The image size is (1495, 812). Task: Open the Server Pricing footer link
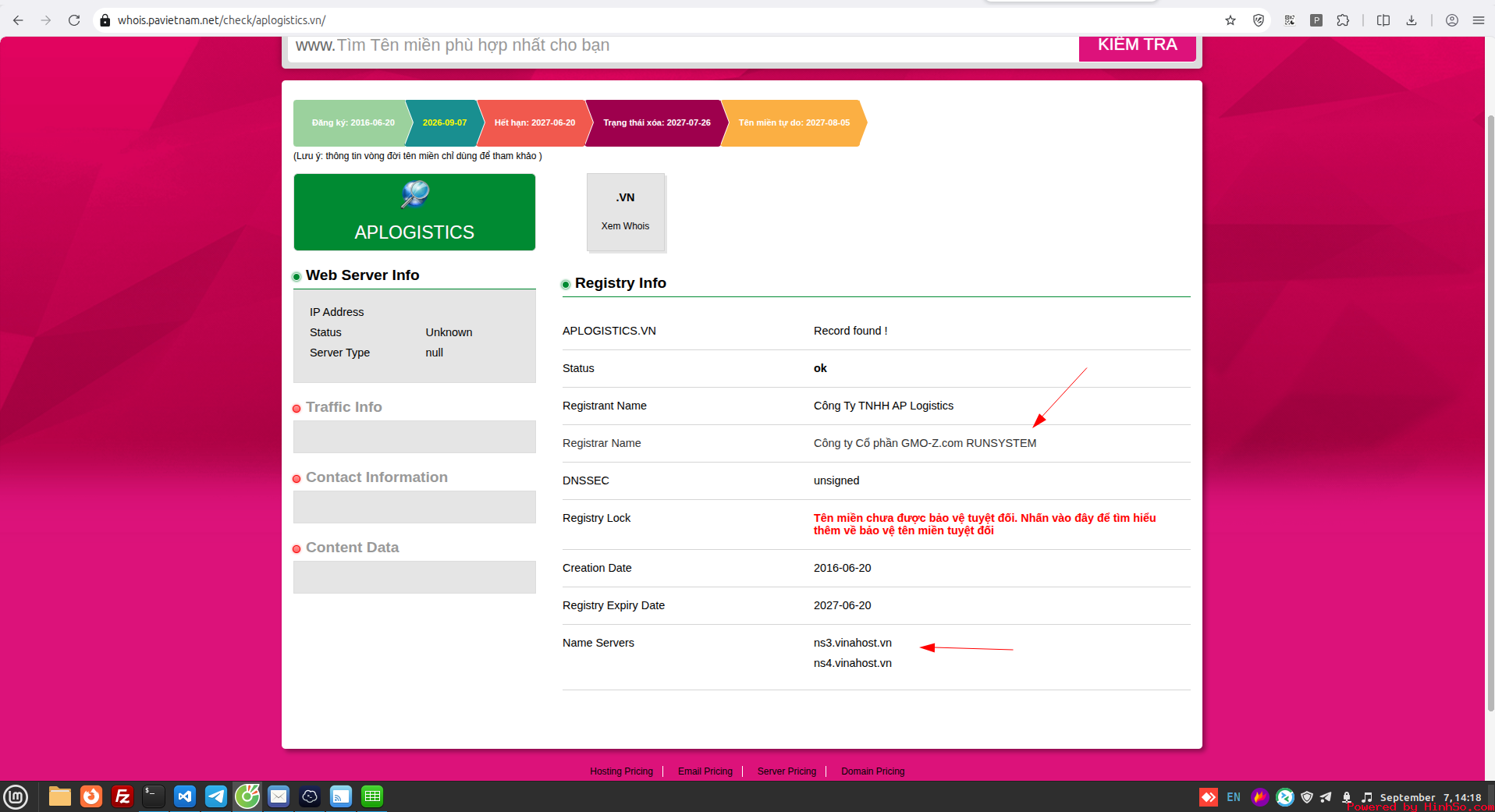pyautogui.click(x=787, y=771)
